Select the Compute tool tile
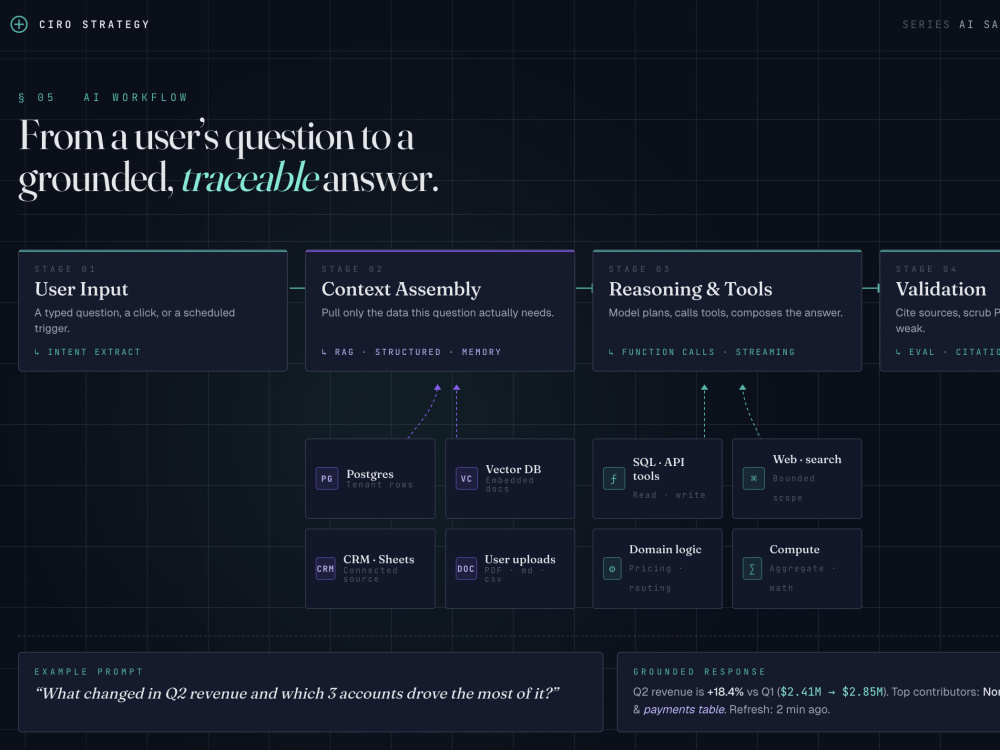The width and height of the screenshot is (1000, 750). click(x=797, y=568)
